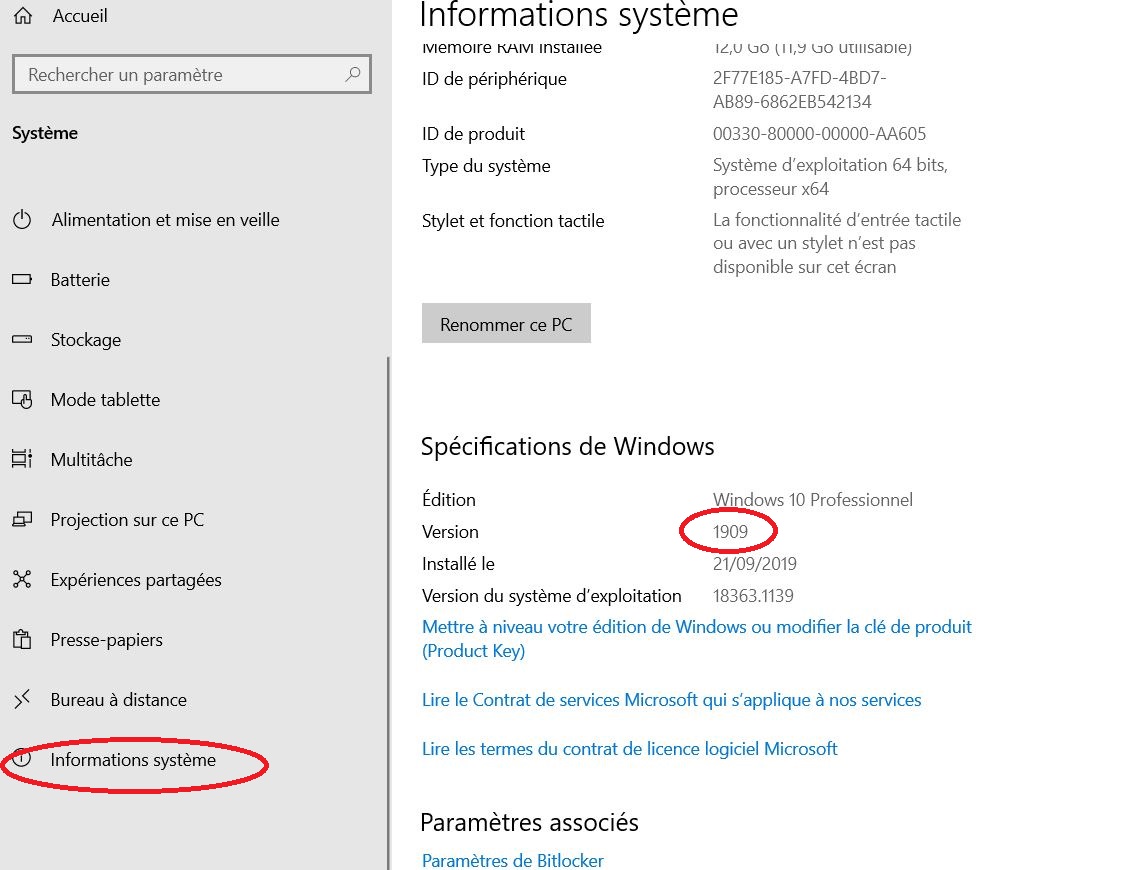Select Multitâche in the sidebar
1137x870 pixels.
point(91,460)
